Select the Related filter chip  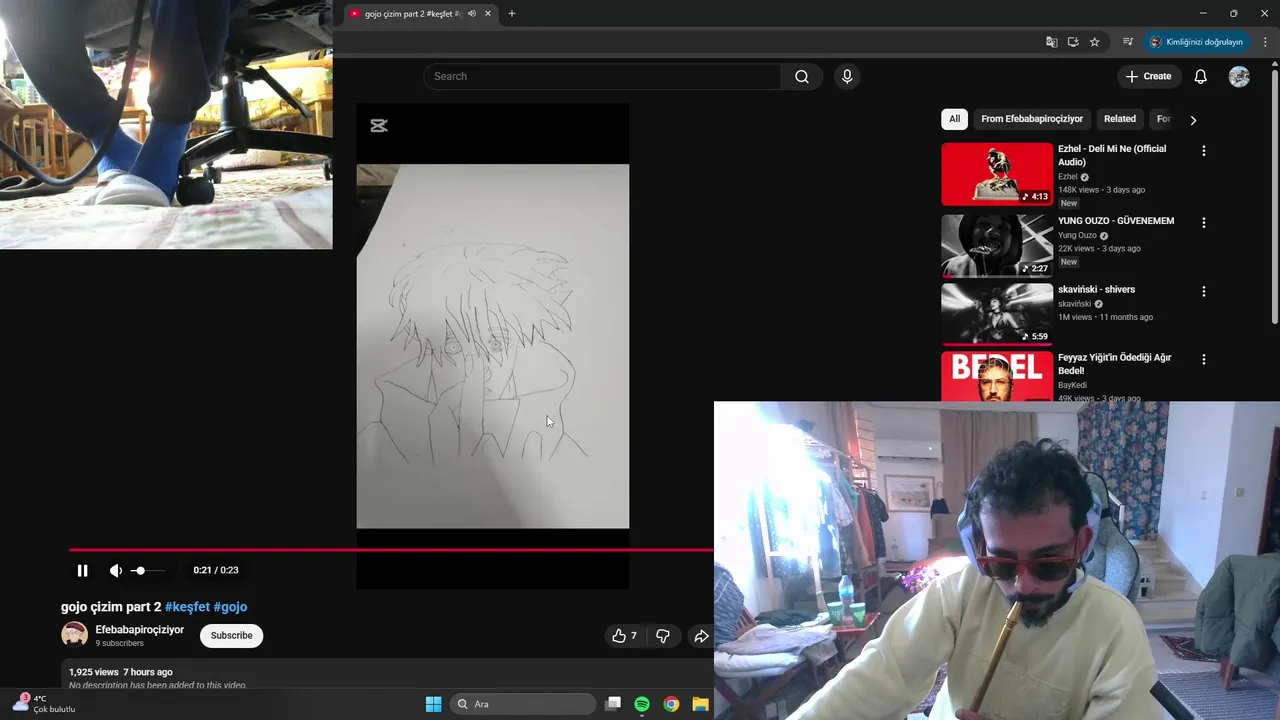pos(1120,119)
